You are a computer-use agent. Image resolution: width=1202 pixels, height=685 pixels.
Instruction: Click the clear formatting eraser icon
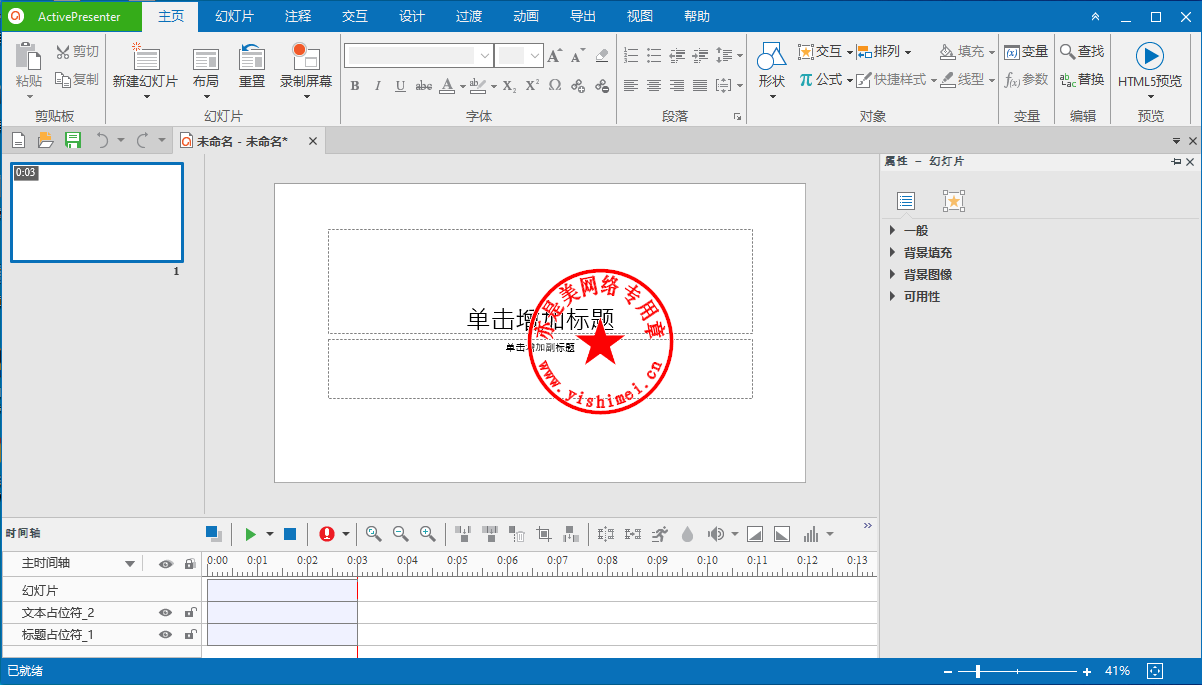pos(601,55)
